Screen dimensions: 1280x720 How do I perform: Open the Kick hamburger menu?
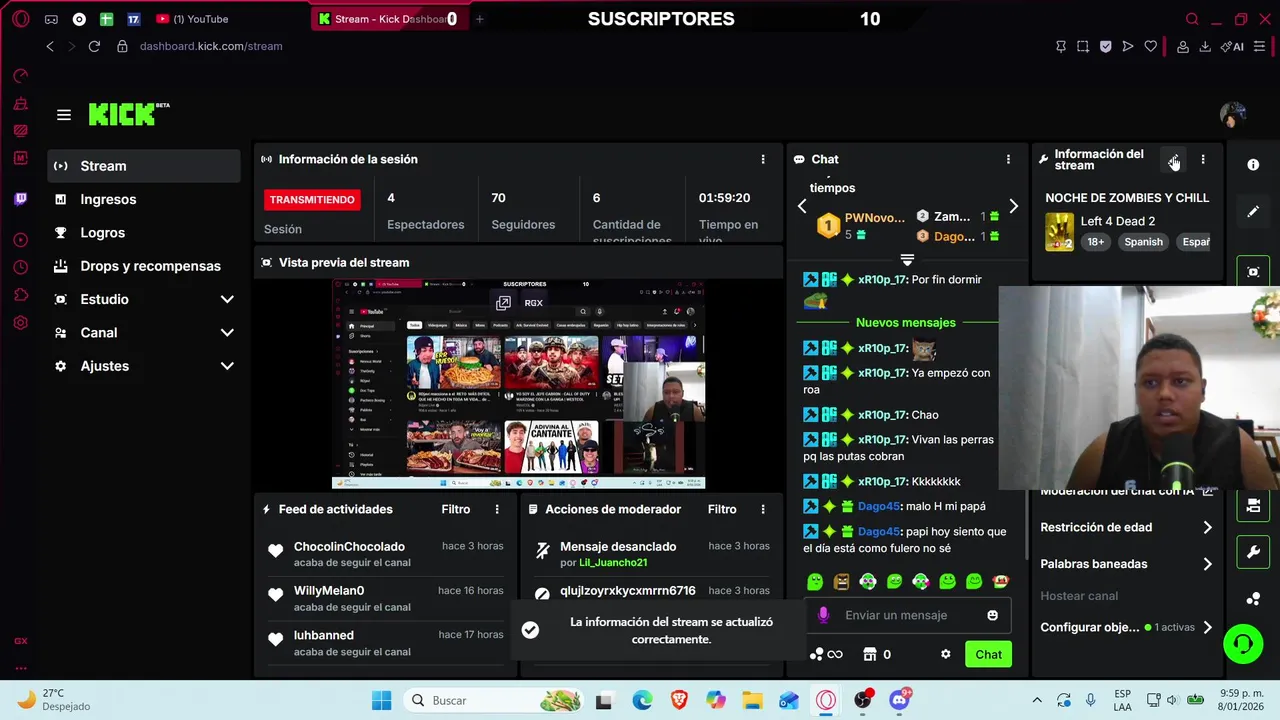click(x=64, y=115)
